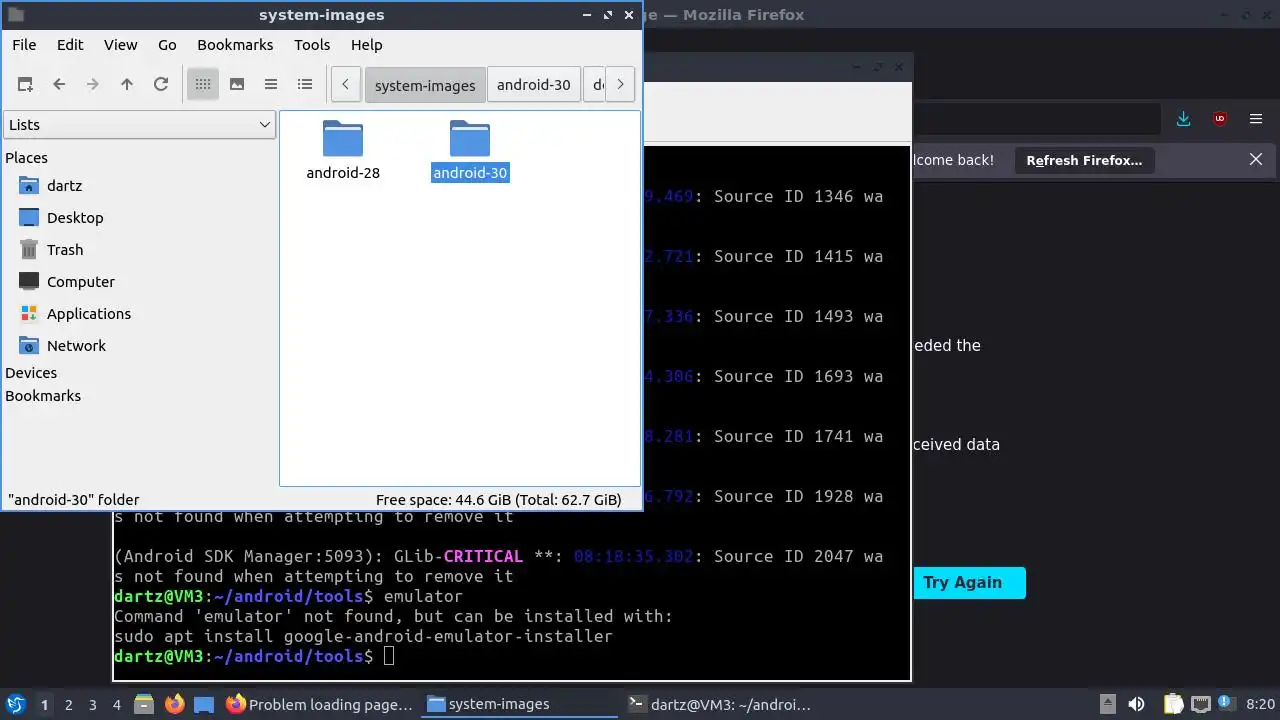The width and height of the screenshot is (1280, 720).
Task: Select the Bookmarks section in sidebar
Action: pyautogui.click(x=43, y=396)
